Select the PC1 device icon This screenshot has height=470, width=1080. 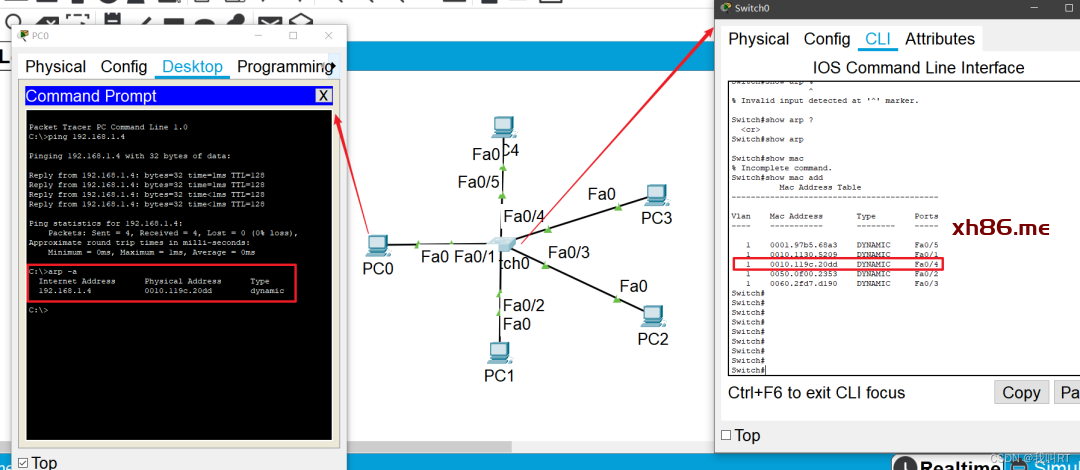click(499, 353)
